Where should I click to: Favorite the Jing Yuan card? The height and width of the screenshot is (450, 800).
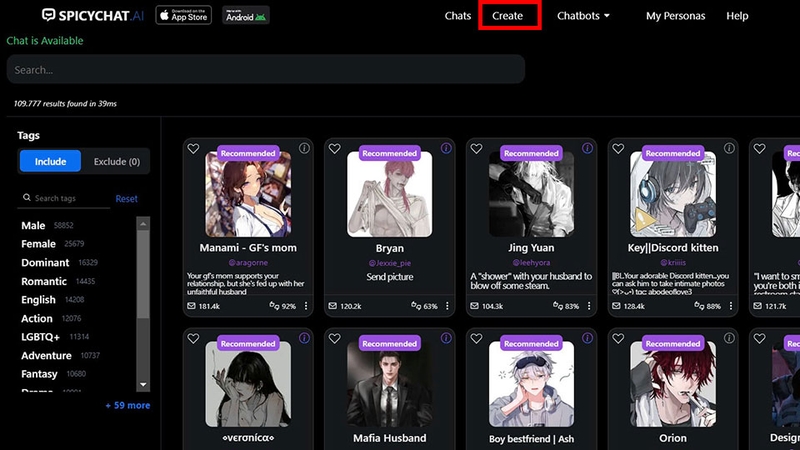click(477, 148)
